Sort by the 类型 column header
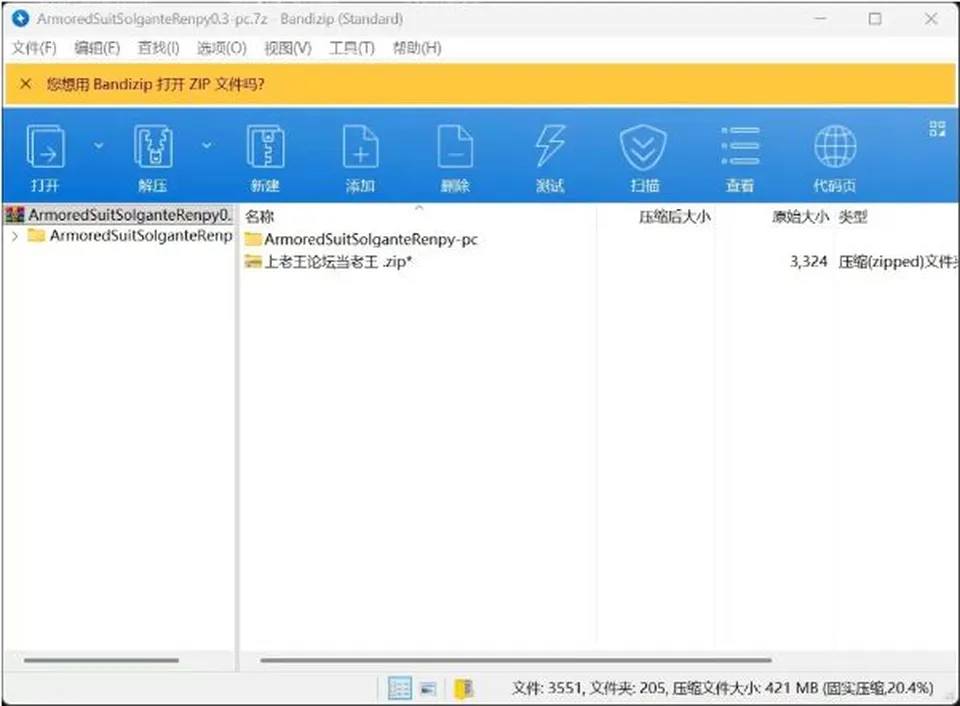This screenshot has width=960, height=706. point(853,216)
